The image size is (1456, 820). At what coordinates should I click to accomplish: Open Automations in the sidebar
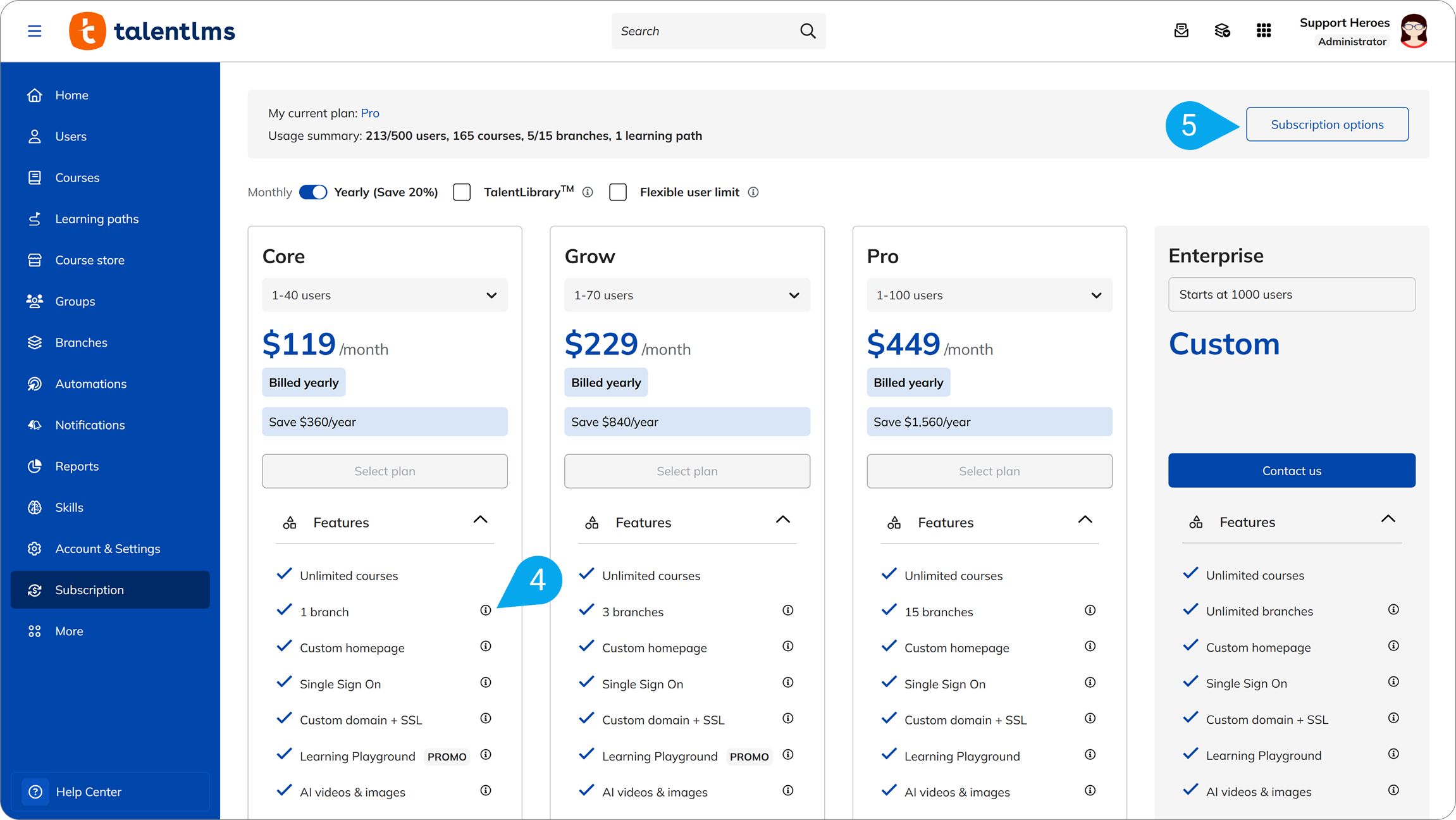click(110, 384)
